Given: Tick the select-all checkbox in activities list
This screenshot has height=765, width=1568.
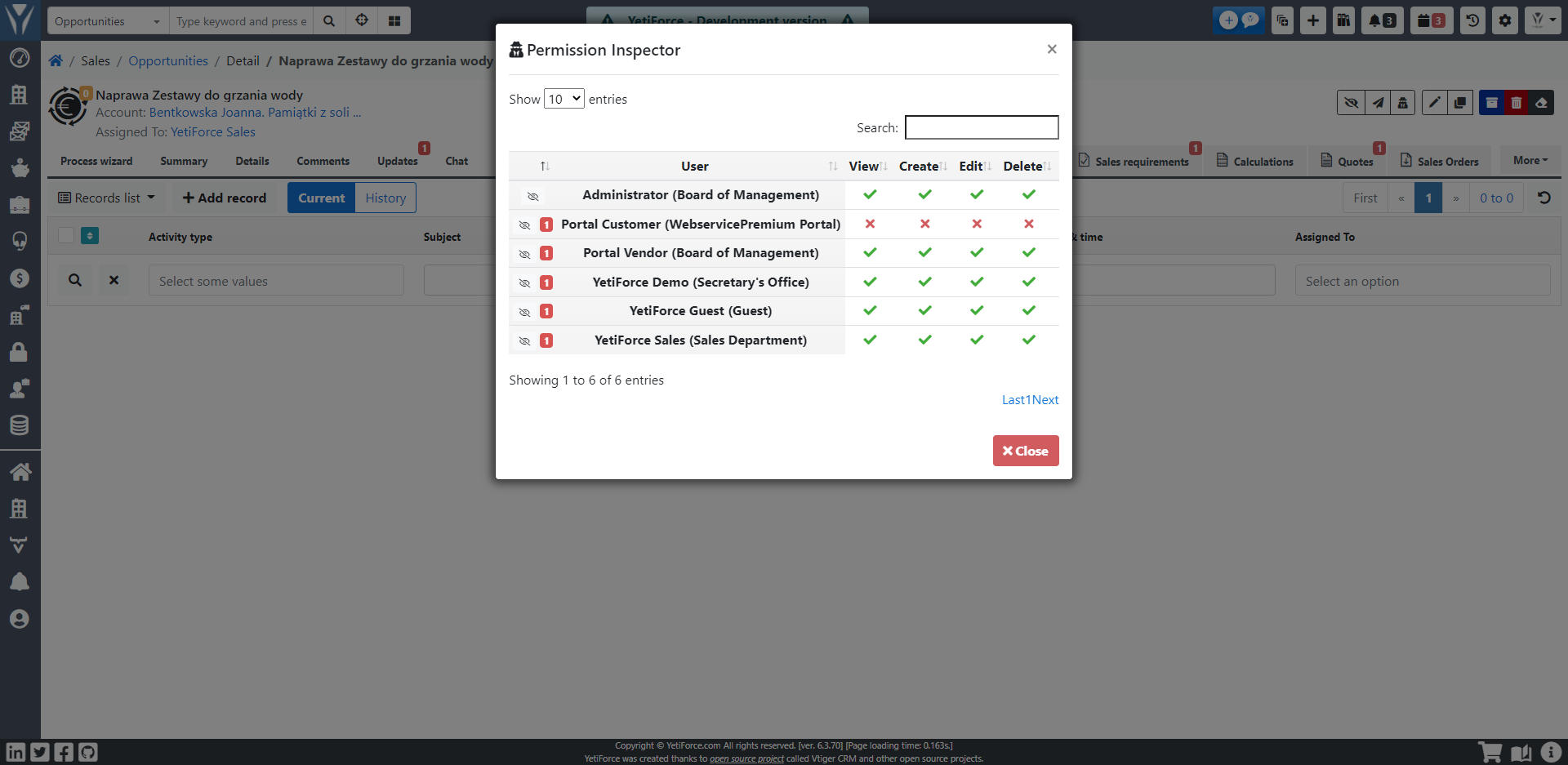Looking at the screenshot, I should click(66, 236).
